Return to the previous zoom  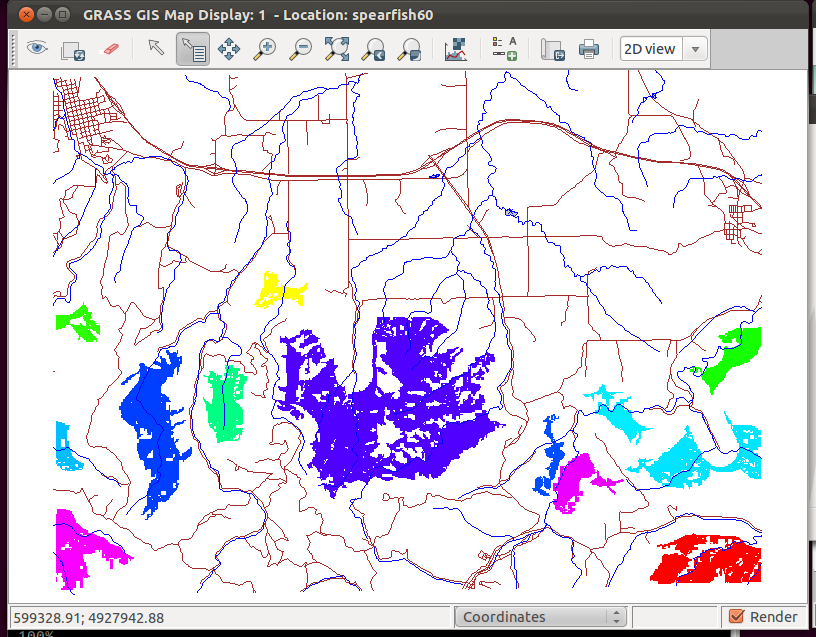tap(373, 50)
